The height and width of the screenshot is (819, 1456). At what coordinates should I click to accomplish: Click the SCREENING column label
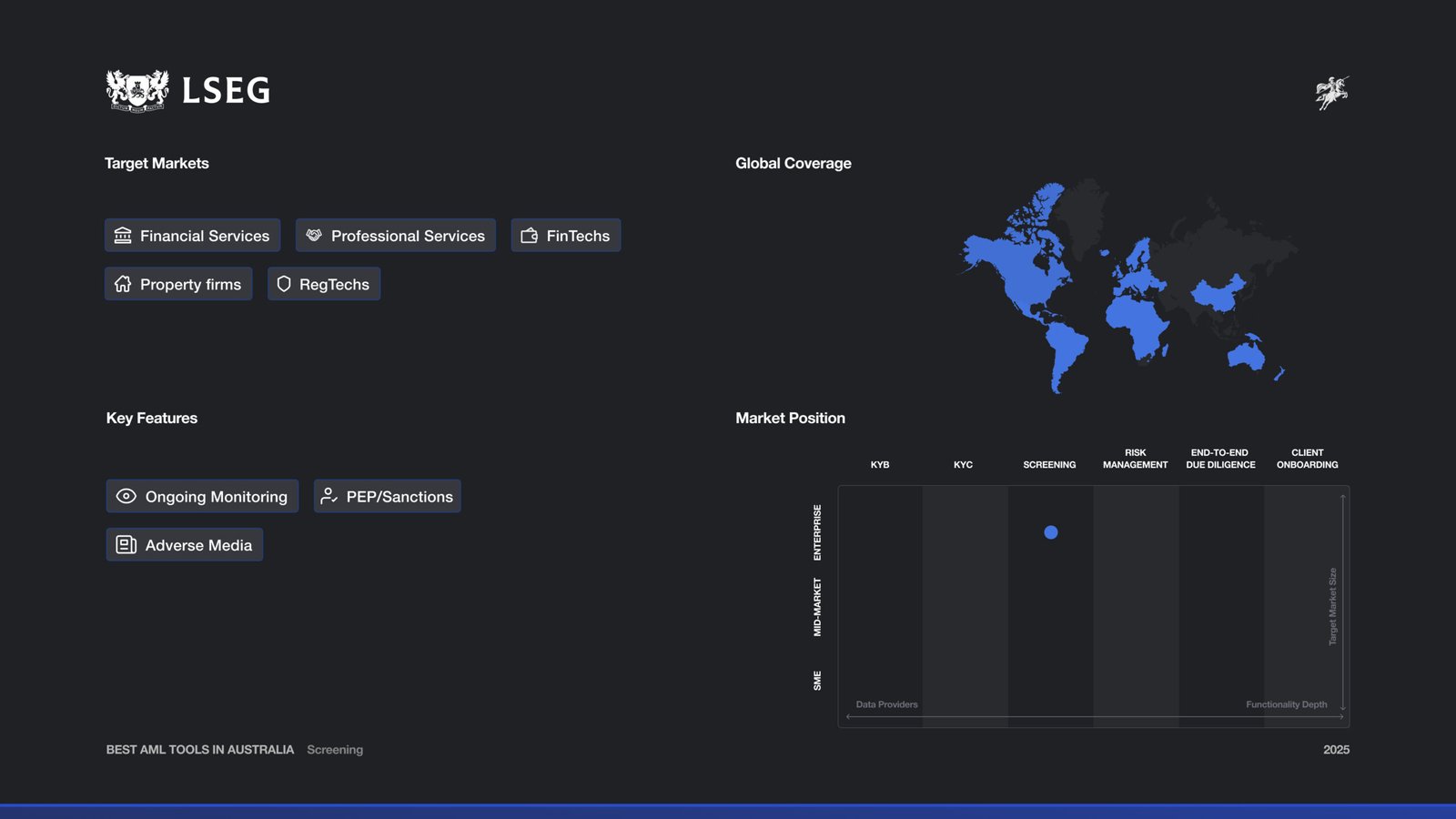pyautogui.click(x=1049, y=465)
